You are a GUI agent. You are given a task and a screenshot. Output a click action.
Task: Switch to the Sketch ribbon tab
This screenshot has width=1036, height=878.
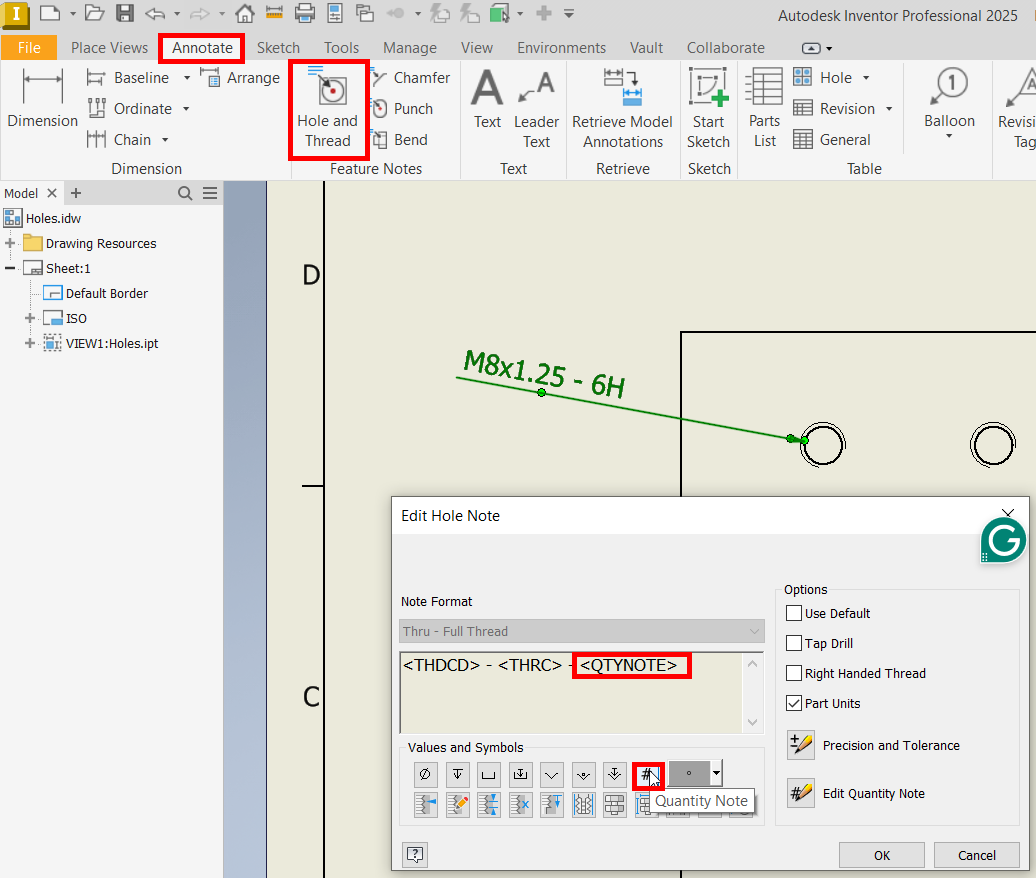(278, 47)
